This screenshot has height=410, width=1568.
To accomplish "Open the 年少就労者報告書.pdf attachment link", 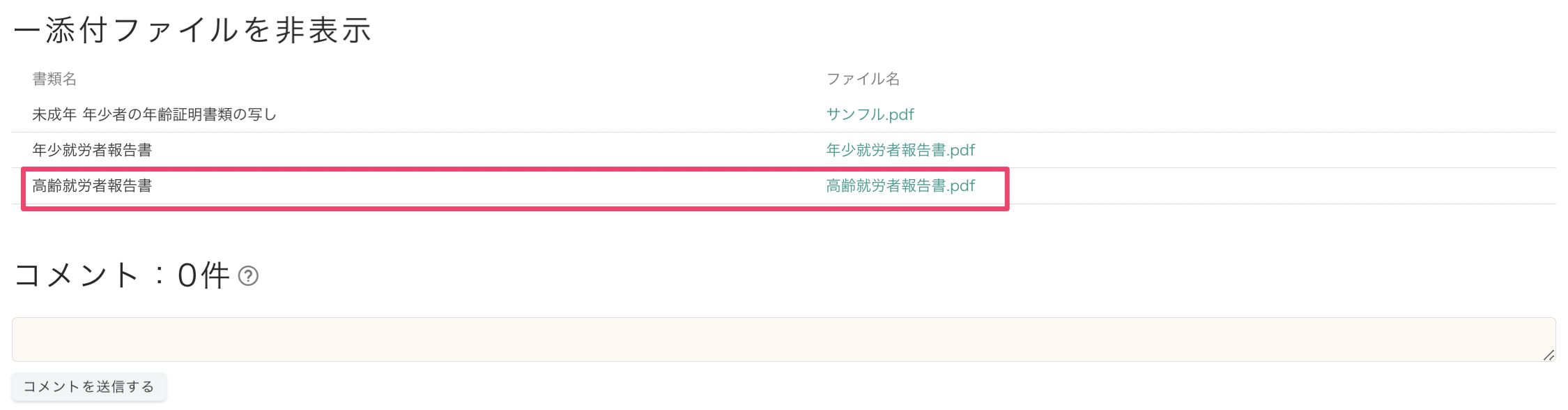I will (x=900, y=150).
